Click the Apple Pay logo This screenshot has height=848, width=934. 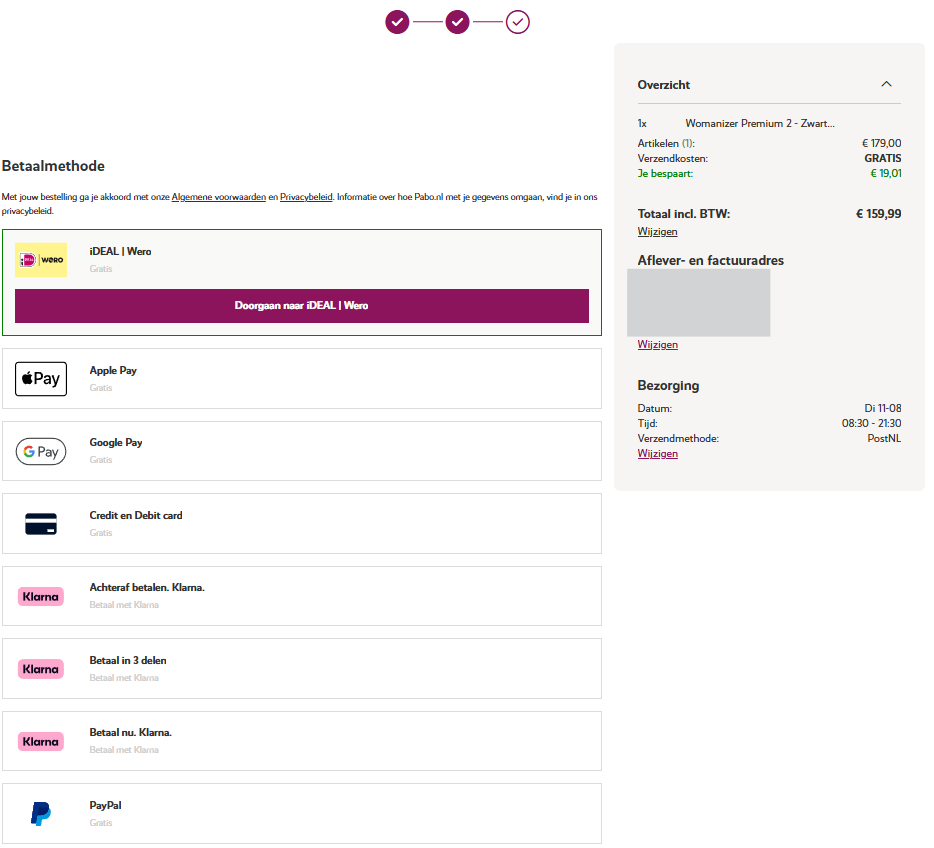[x=41, y=379]
